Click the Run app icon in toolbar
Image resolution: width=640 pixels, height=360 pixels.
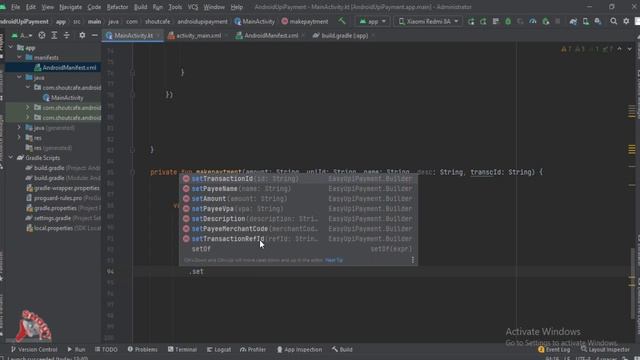click(x=471, y=21)
